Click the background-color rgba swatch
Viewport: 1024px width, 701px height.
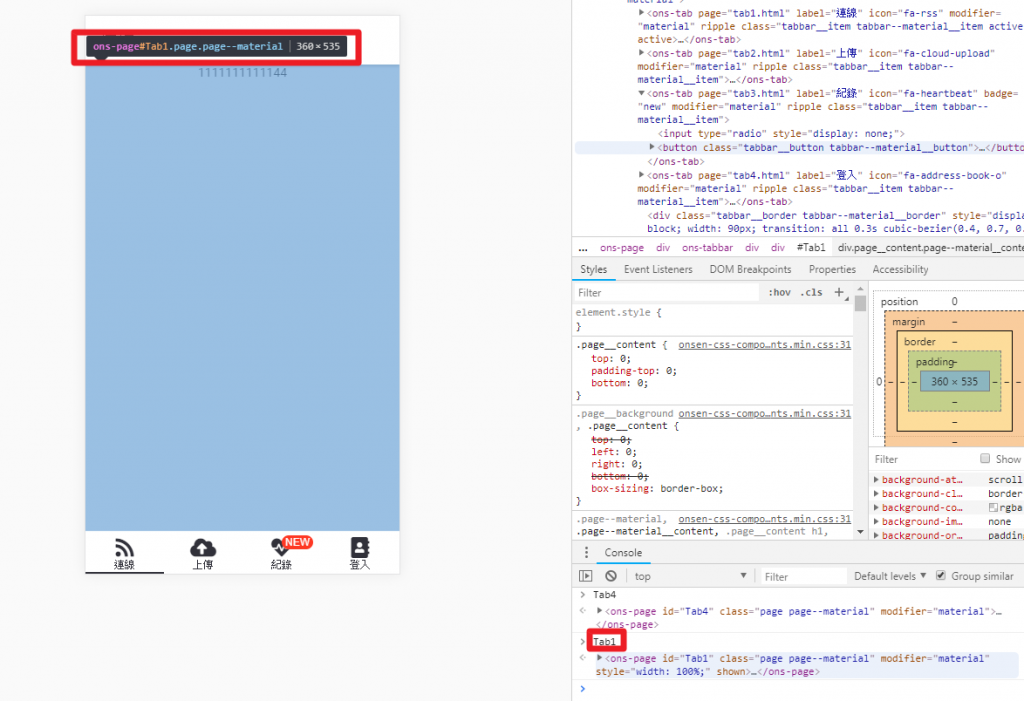pyautogui.click(x=993, y=508)
